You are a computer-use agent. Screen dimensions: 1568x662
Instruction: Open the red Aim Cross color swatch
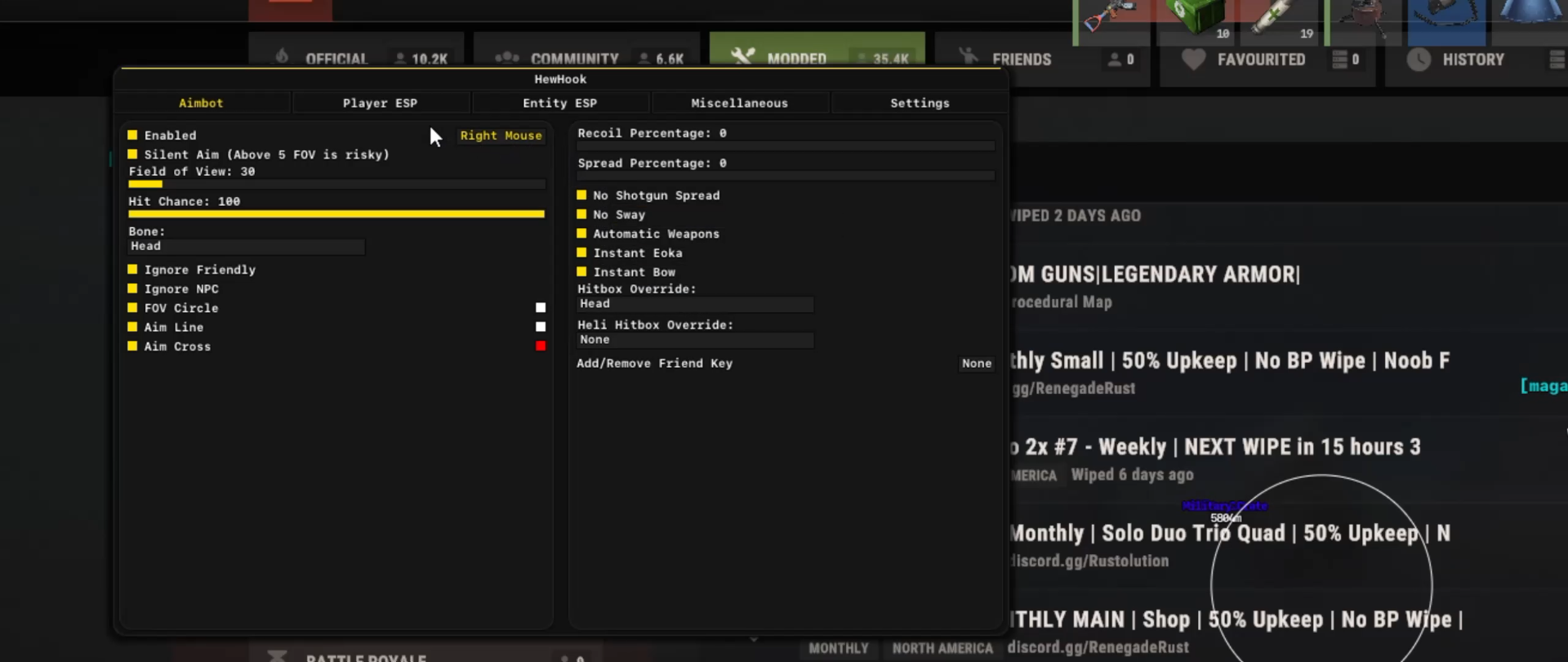541,346
